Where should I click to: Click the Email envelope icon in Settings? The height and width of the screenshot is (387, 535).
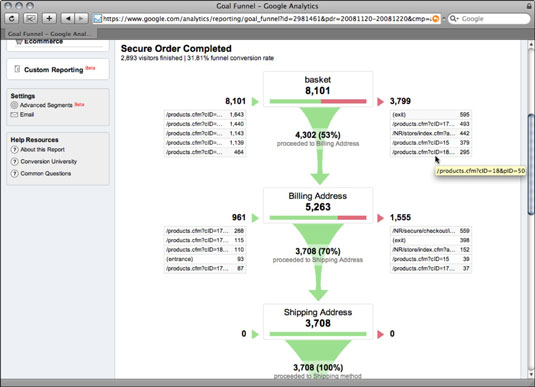click(x=14, y=115)
